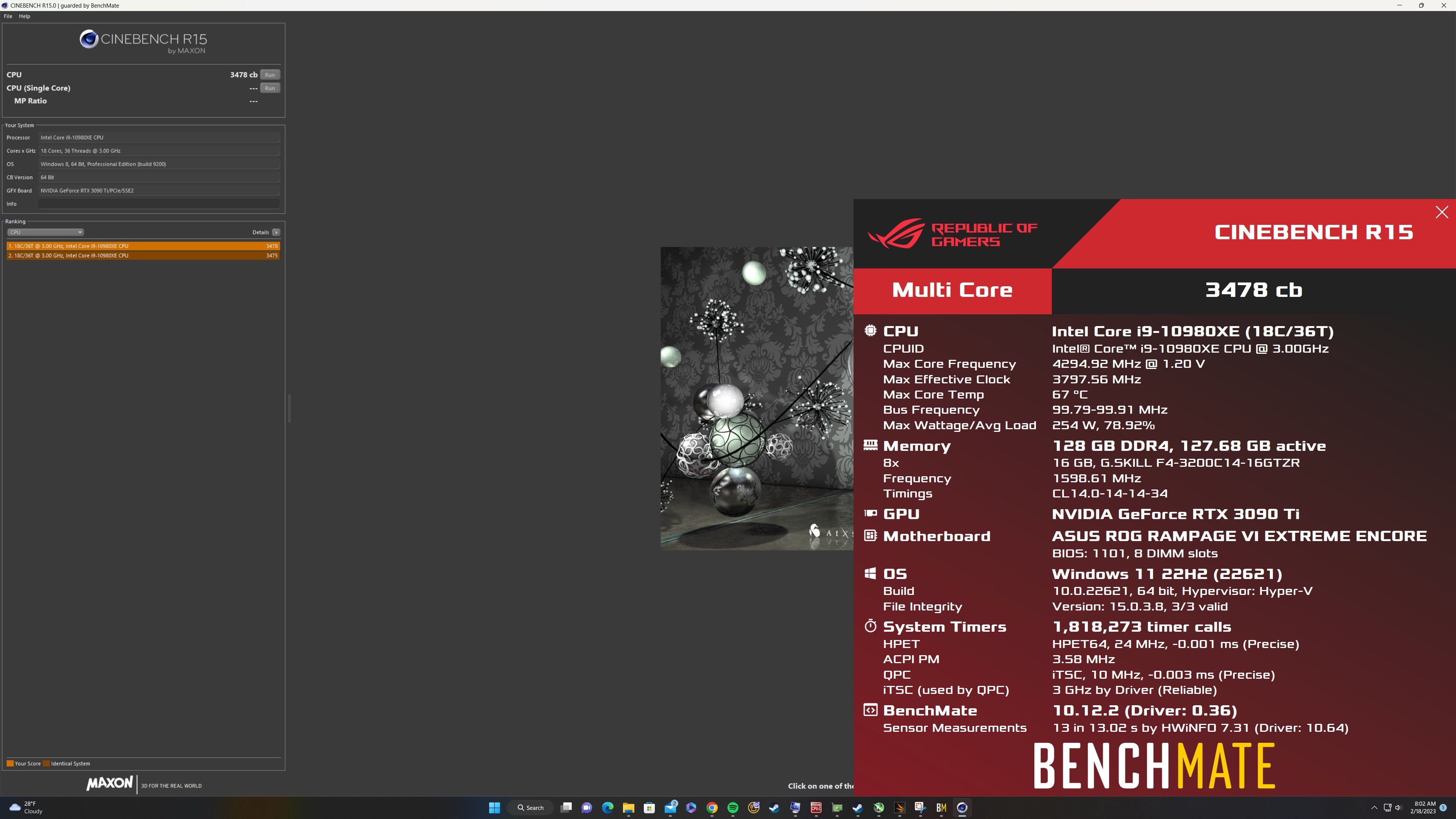Open notifications badge showing 5
The height and width of the screenshot is (819, 1456).
1443,807
